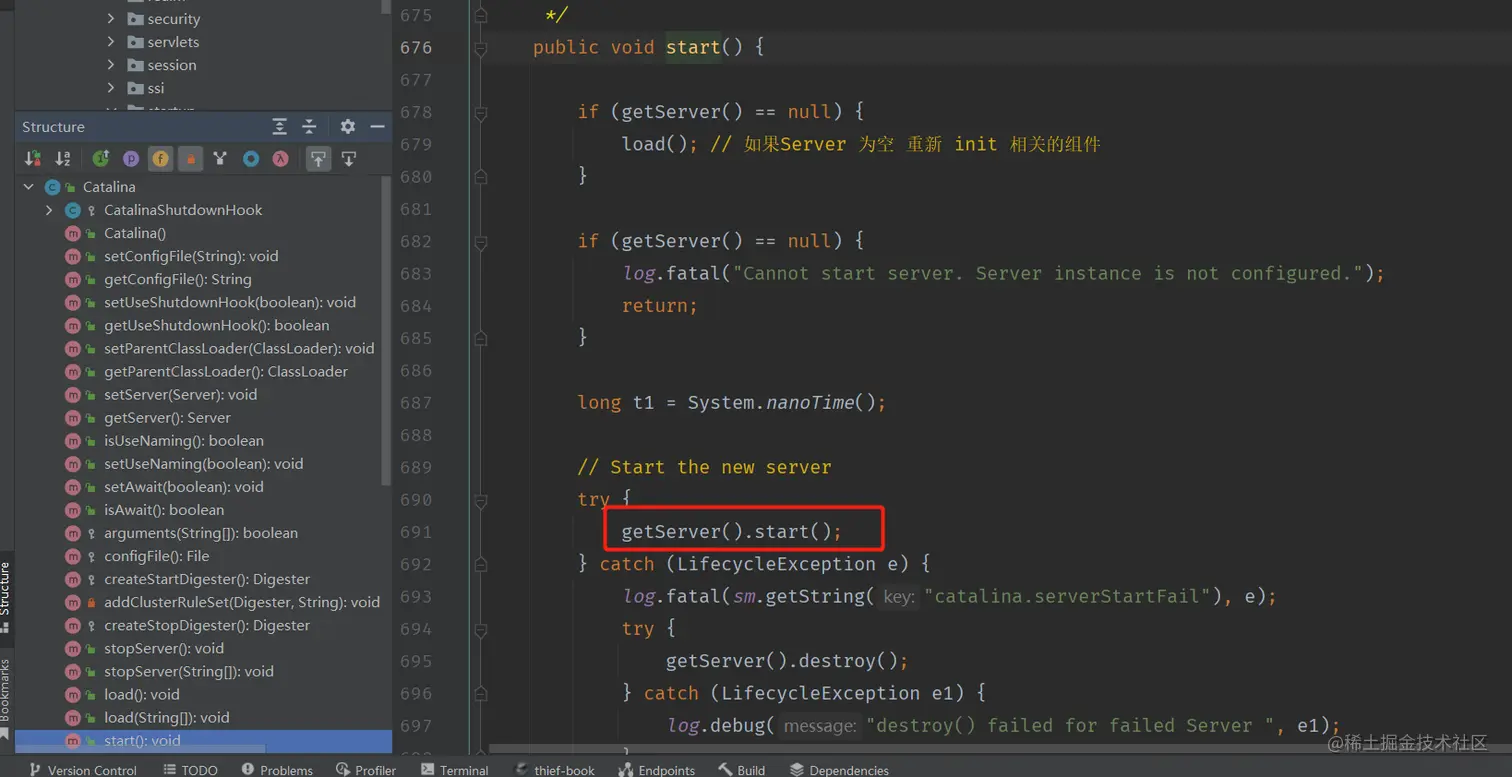Click Navigate from Source toolbar icon
Image resolution: width=1512 pixels, height=777 pixels.
(x=349, y=158)
